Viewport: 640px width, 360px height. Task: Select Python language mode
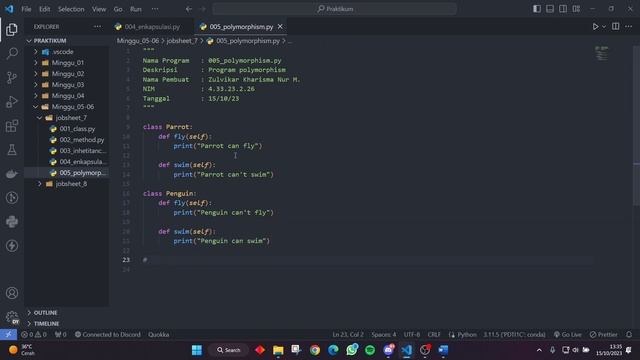click(x=467, y=335)
